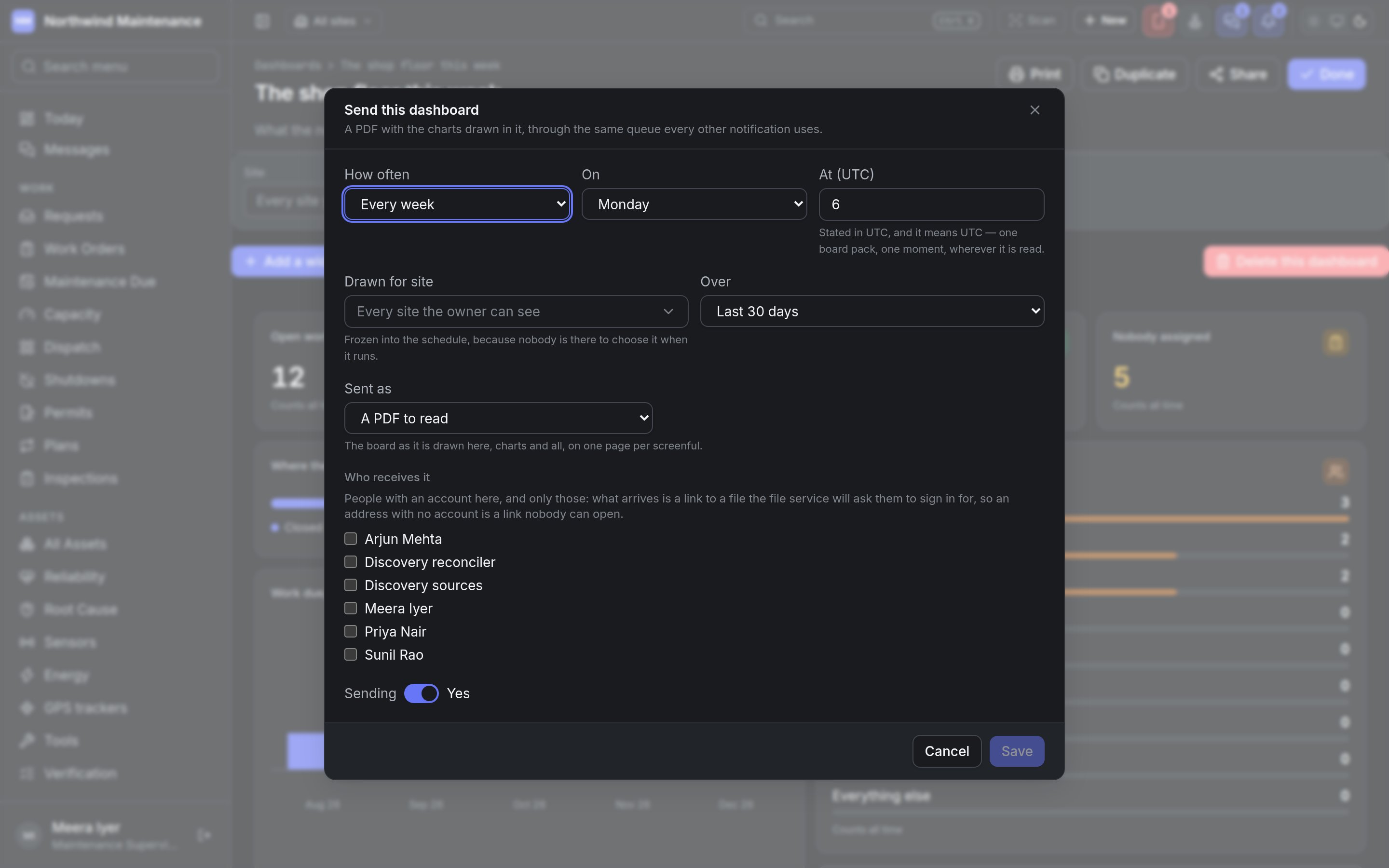Click the Northwind Maintenance logo icon
Viewport: 1389px width, 868px height.
coord(23,21)
